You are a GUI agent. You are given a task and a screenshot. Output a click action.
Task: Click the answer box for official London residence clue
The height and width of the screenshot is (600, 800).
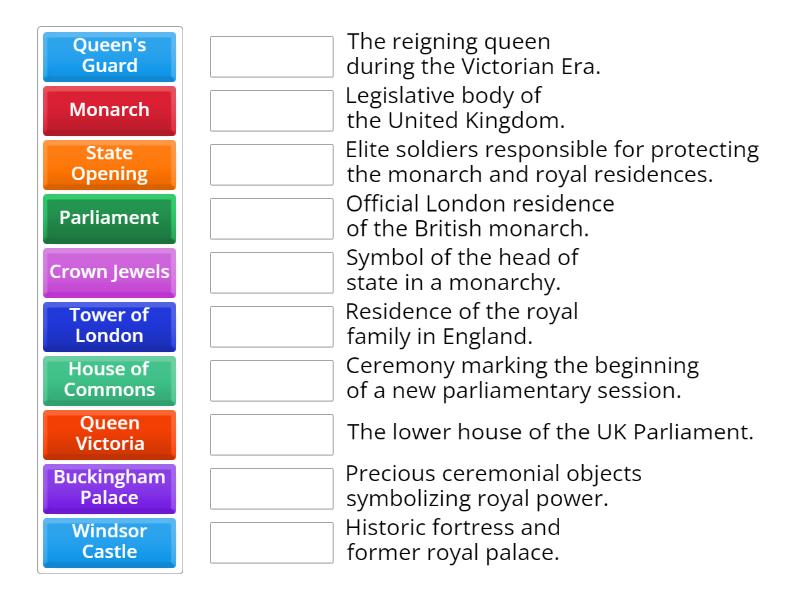271,218
